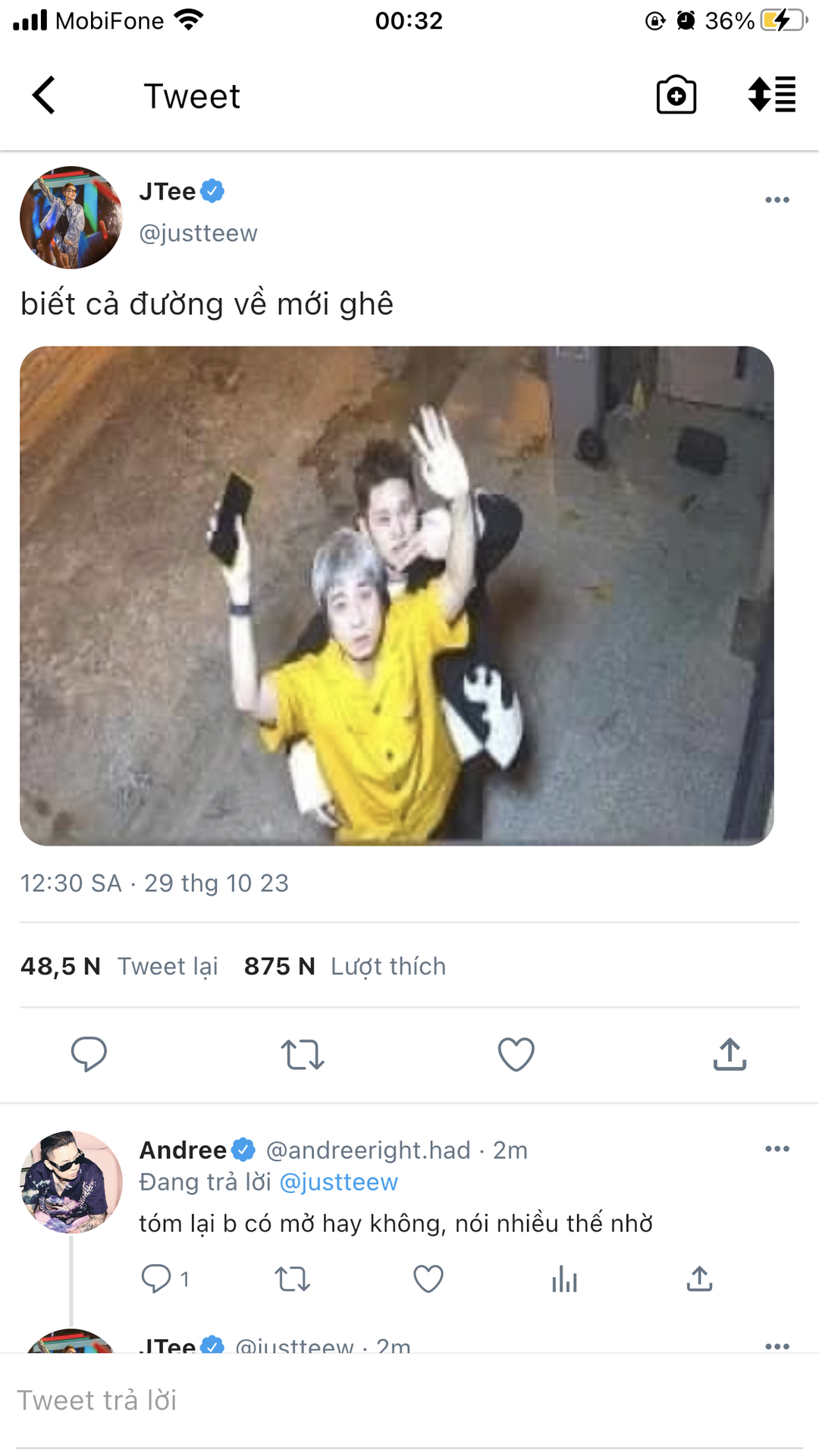Open more options for JTee's tweet
The height and width of the screenshot is (1456, 819).
(x=777, y=200)
